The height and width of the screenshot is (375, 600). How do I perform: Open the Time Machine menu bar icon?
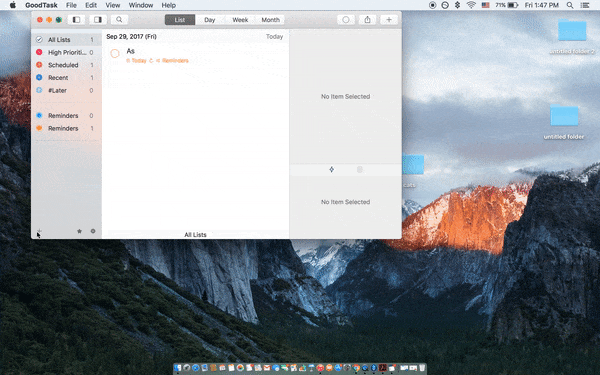(x=445, y=5)
